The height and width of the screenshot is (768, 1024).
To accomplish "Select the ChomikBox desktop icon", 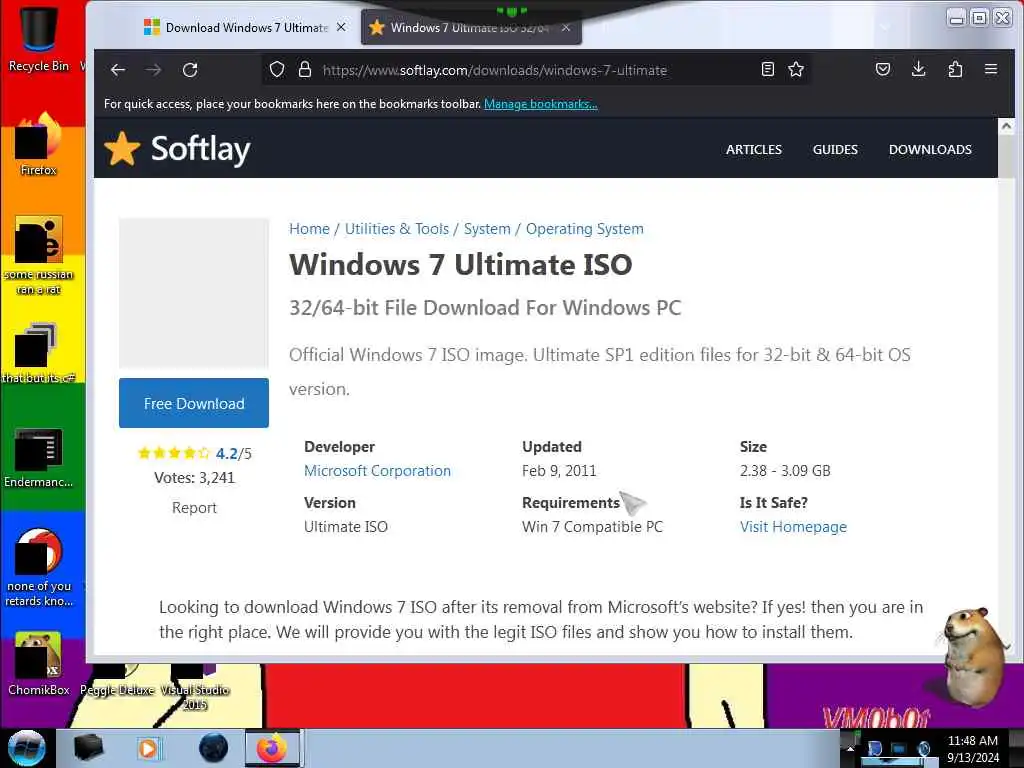I will coord(39,664).
